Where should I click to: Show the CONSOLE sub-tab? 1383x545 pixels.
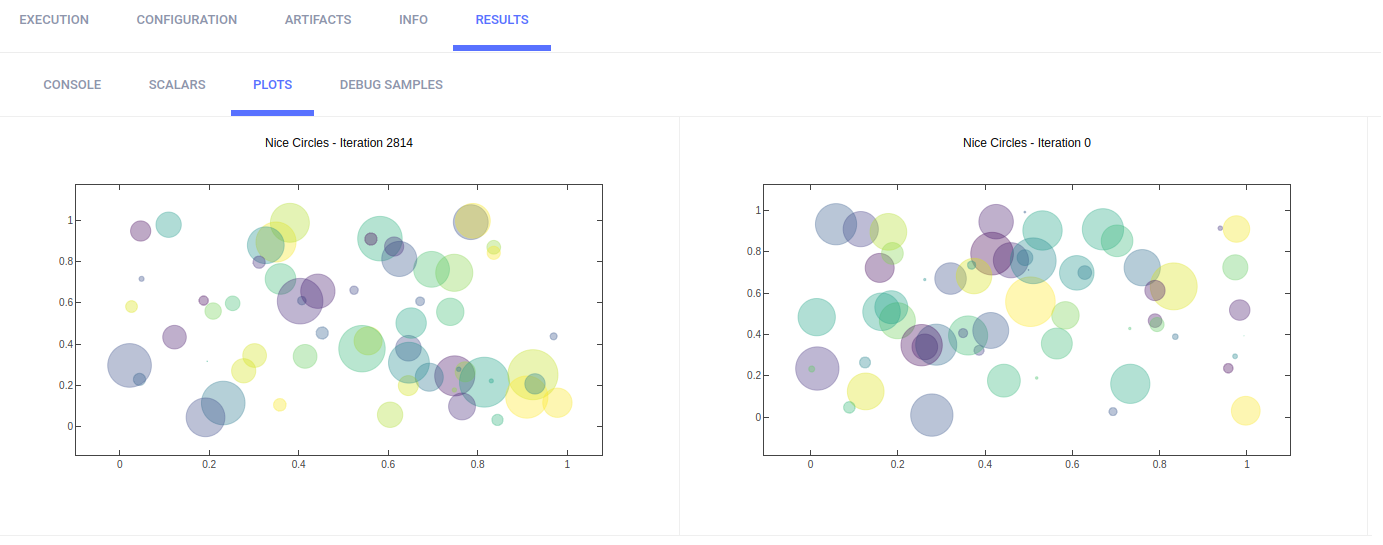click(x=72, y=85)
